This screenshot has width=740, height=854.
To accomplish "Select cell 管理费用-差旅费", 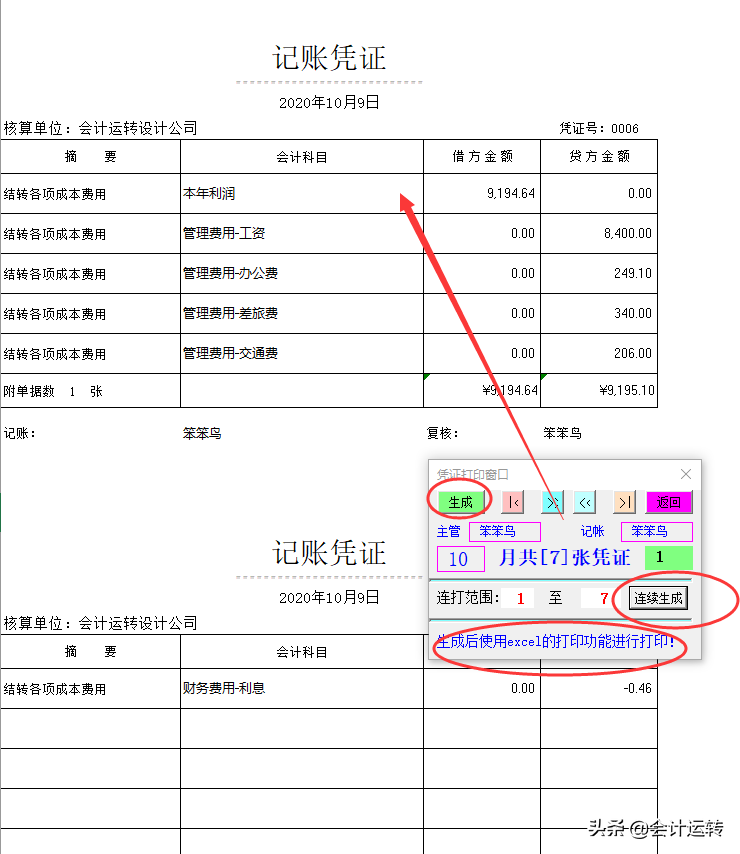I will (x=302, y=314).
